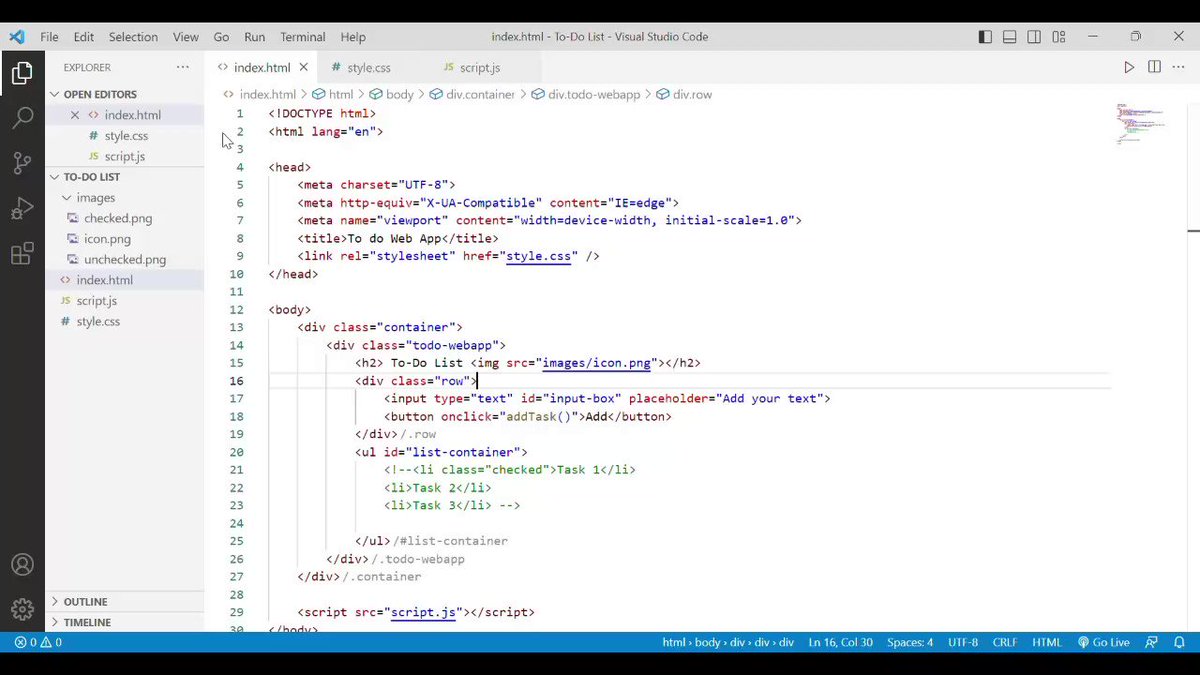Viewport: 1200px width, 675px height.
Task: Toggle Primary Side Bar layout icon
Action: tap(985, 37)
